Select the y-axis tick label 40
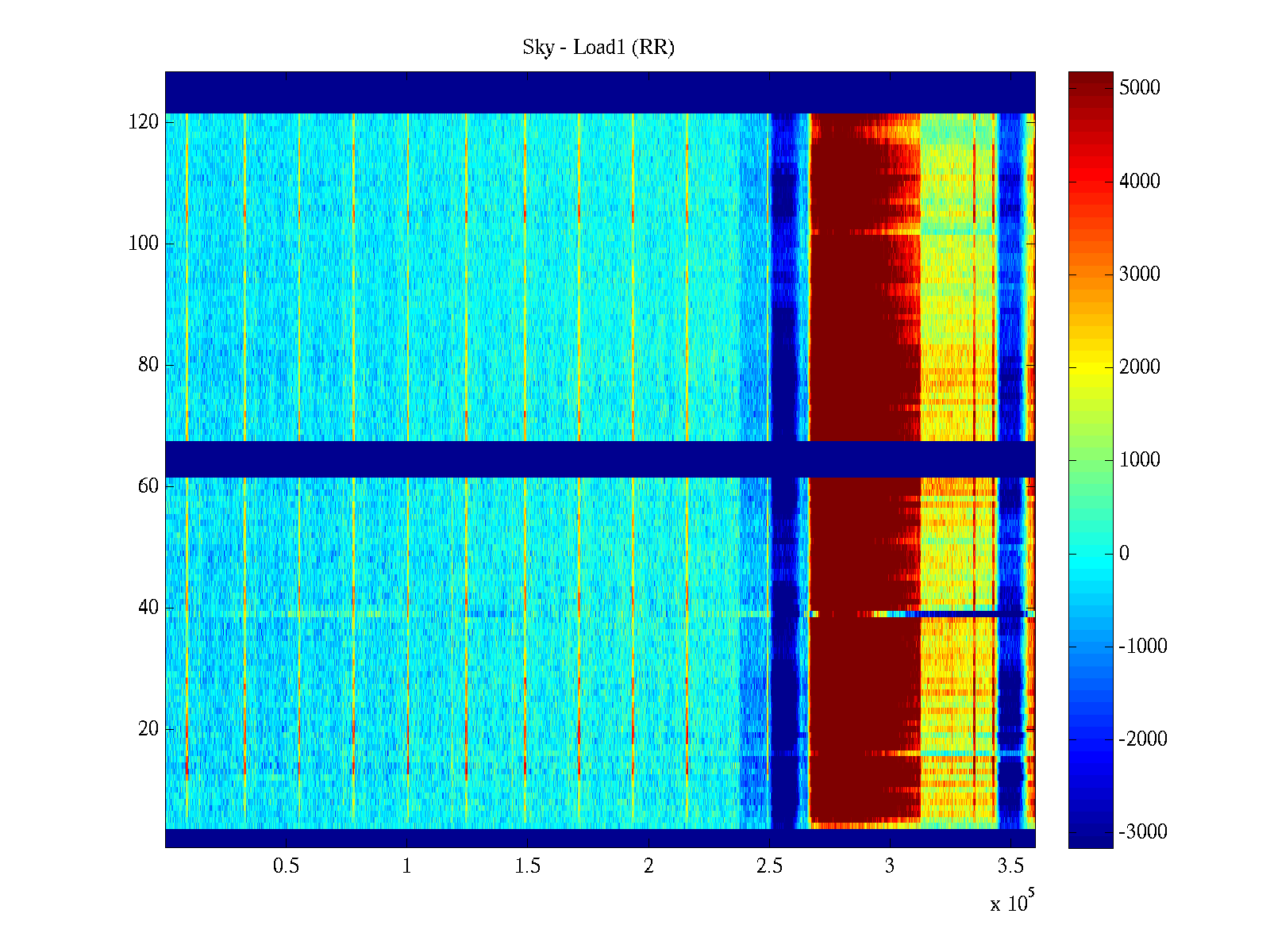This screenshot has width=1270, height=952. [x=148, y=608]
